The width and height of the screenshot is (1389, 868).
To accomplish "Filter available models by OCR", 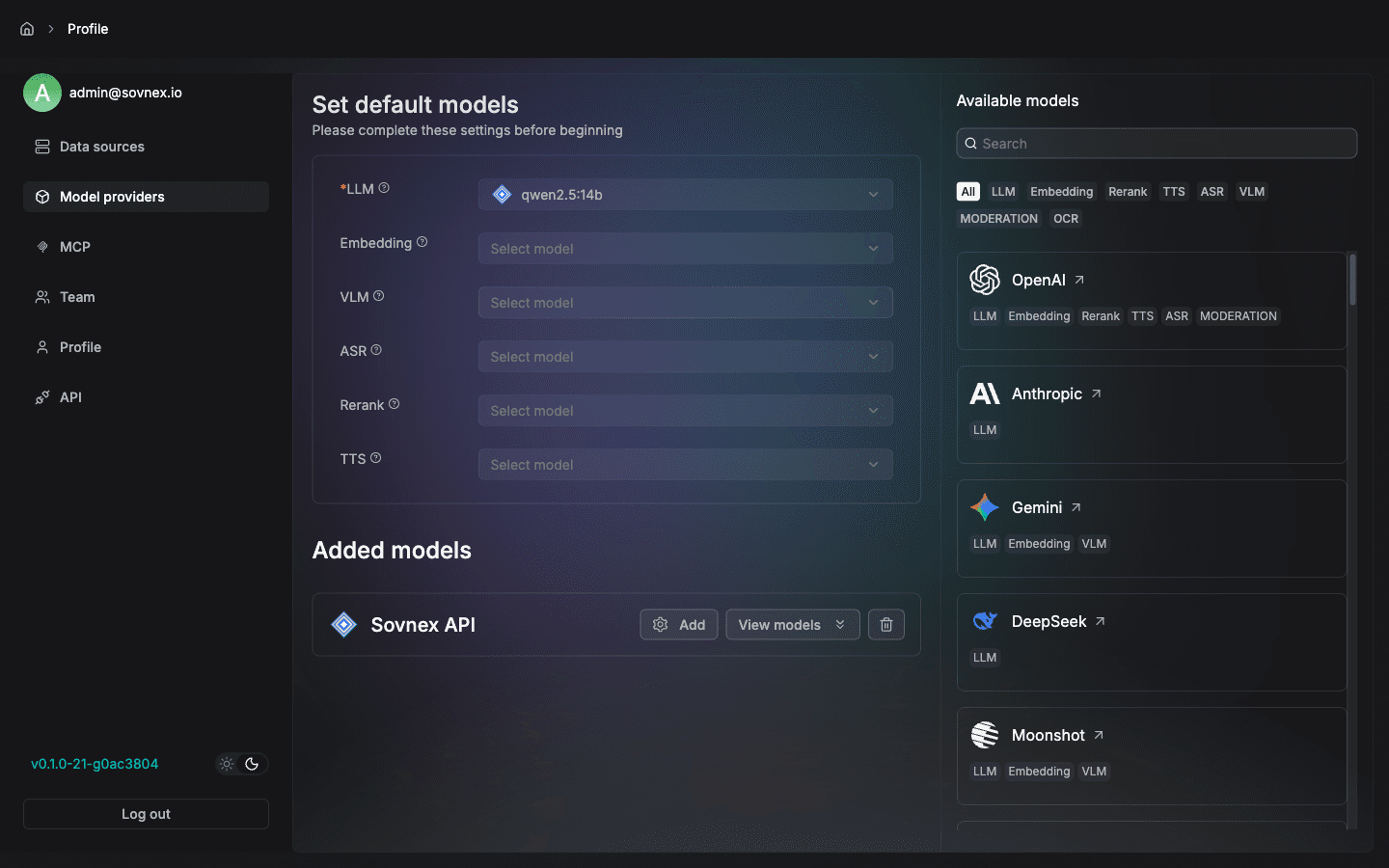I will coord(1066,219).
